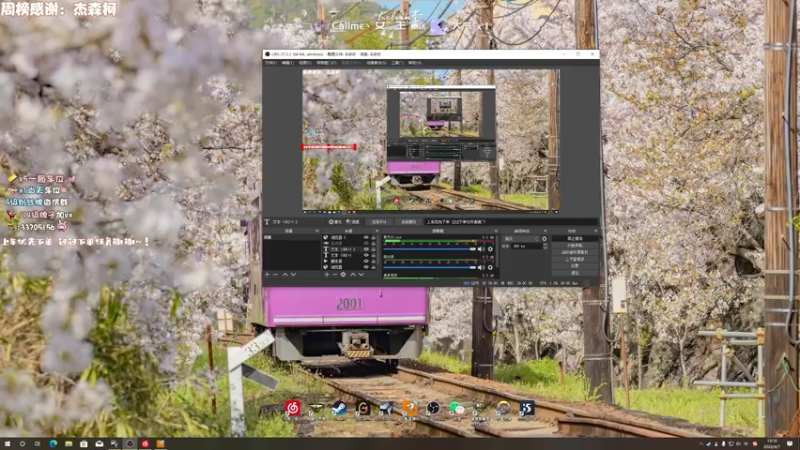
Task: Mute the second mixer channel speaker
Action: (480, 267)
